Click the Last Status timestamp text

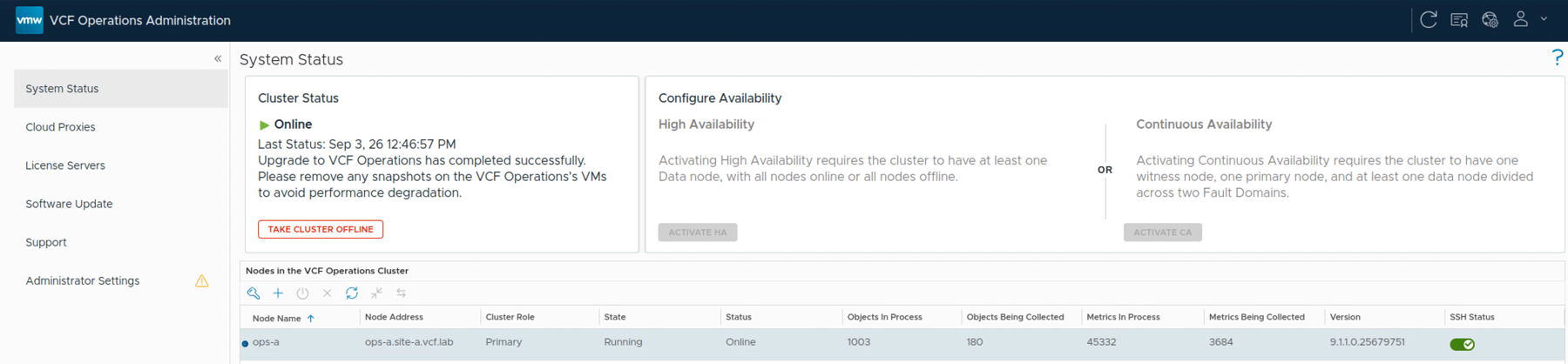coord(356,145)
